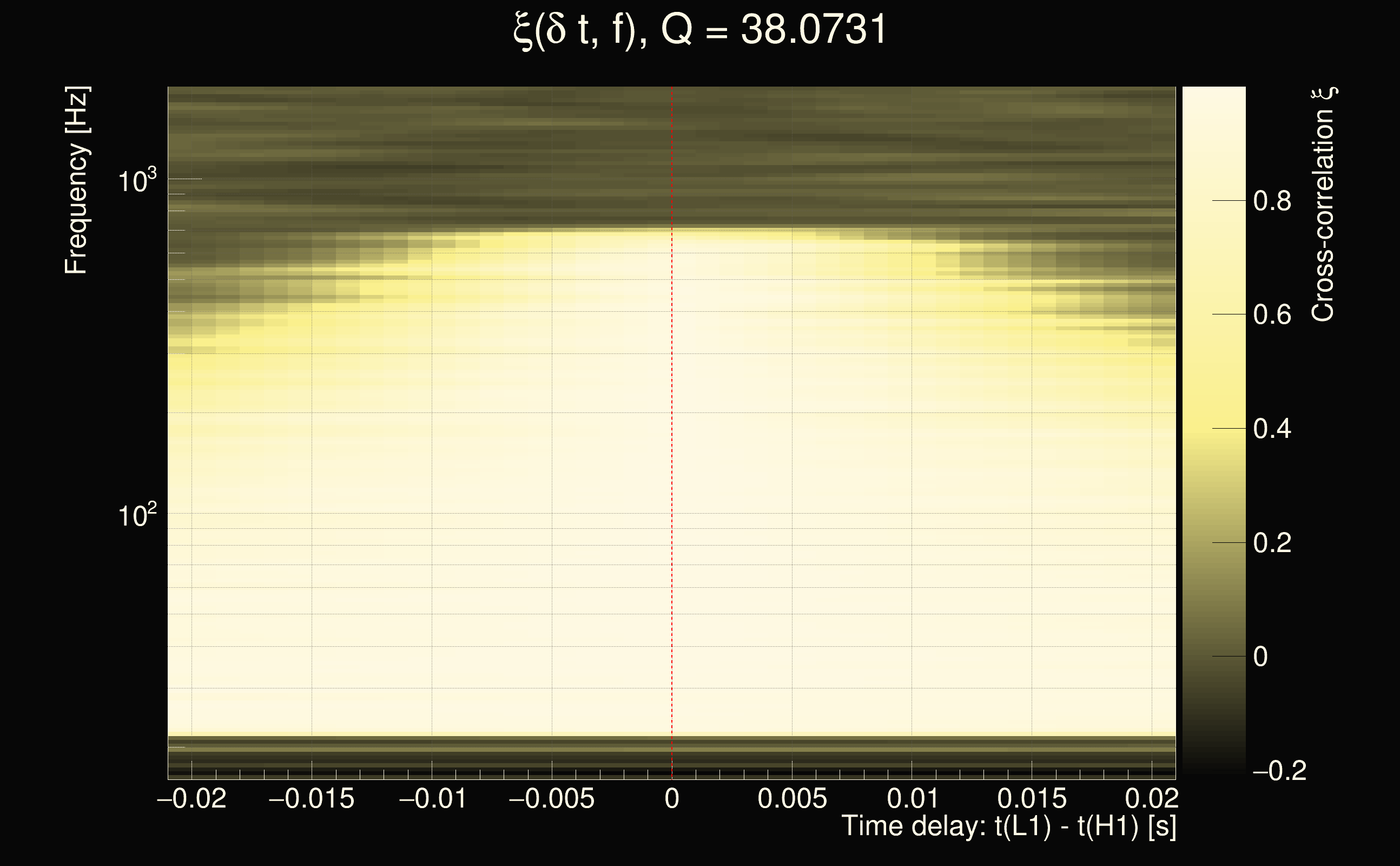Click the 0.8 label on the colorbar
The width and height of the screenshot is (1400, 866).
(1272, 201)
